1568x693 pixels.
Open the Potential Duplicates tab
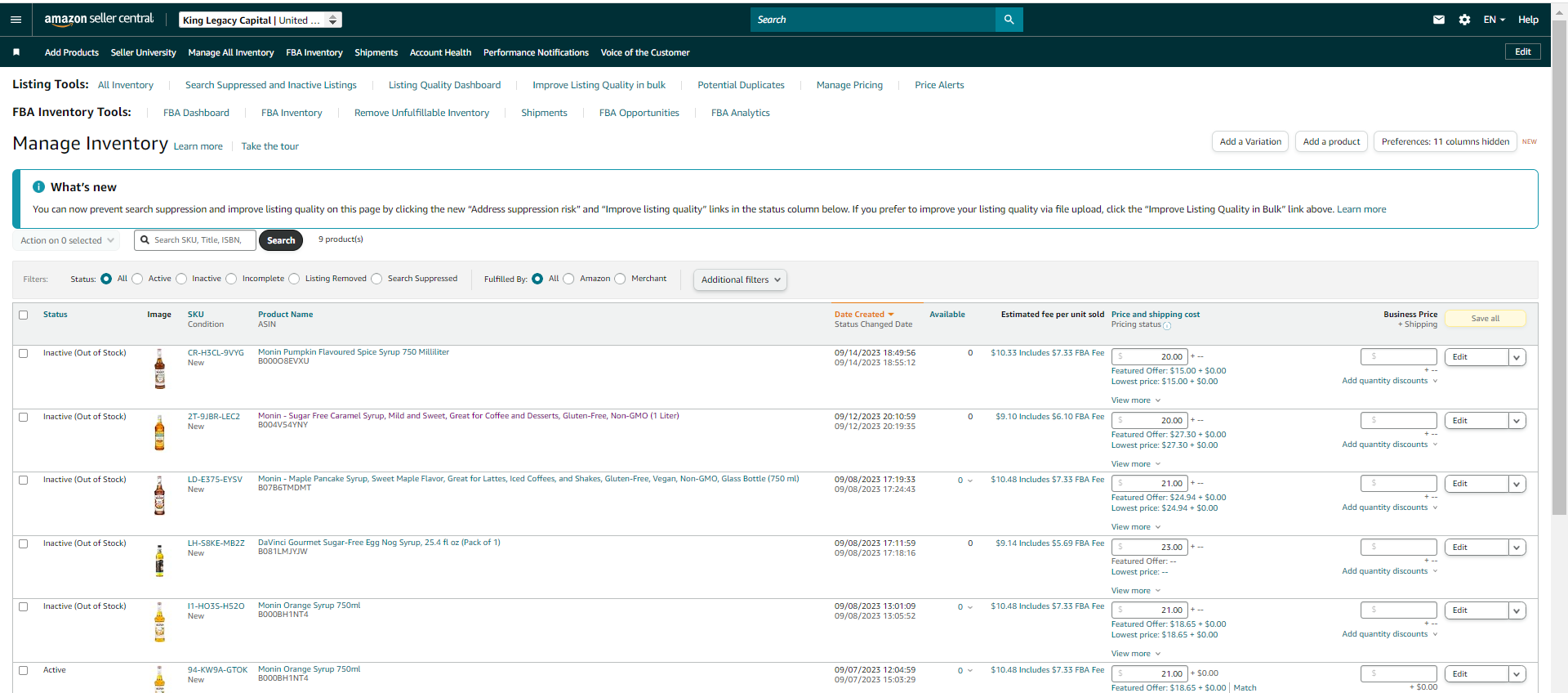pos(741,85)
